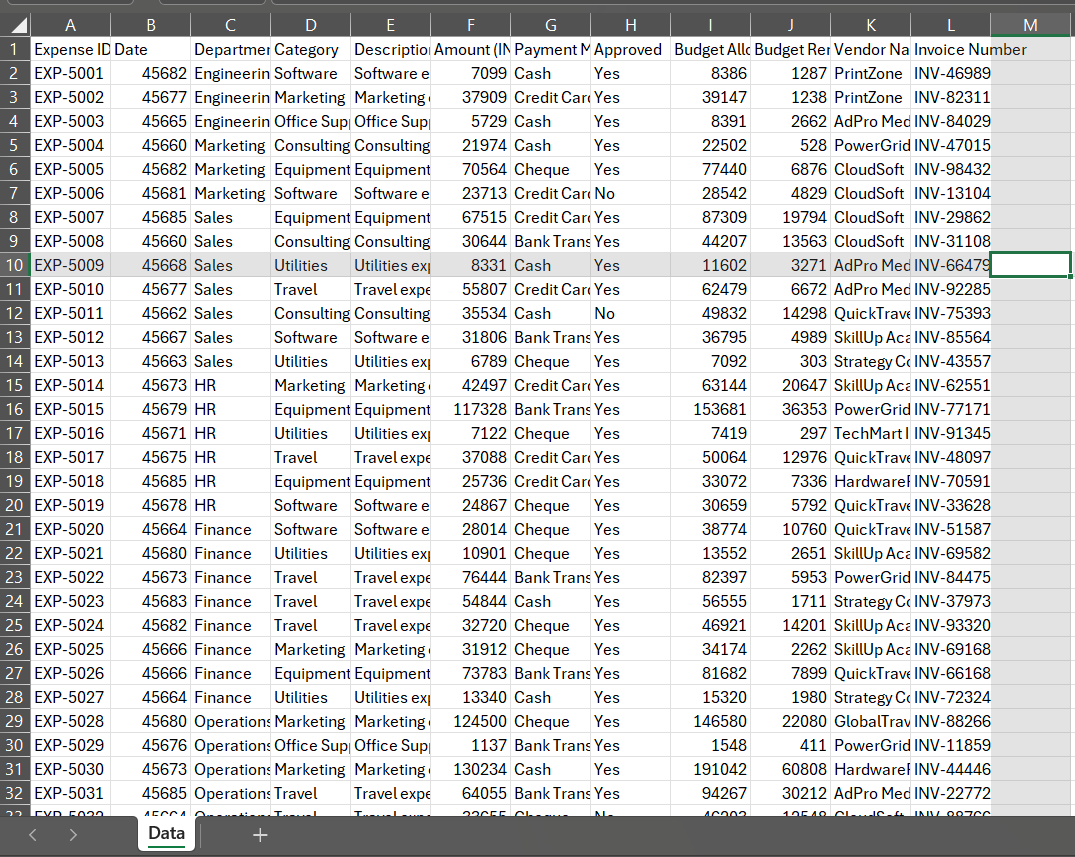Viewport: 1075px width, 857px height.
Task: Click budget allocated value 191042
Action: click(x=711, y=769)
